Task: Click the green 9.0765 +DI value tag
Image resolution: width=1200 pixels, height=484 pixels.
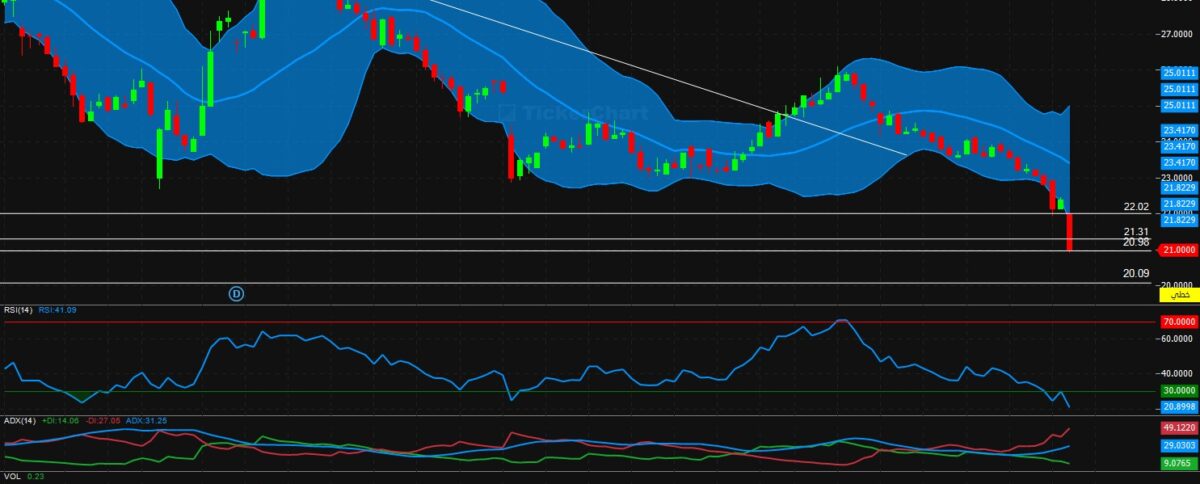Action: click(1179, 463)
